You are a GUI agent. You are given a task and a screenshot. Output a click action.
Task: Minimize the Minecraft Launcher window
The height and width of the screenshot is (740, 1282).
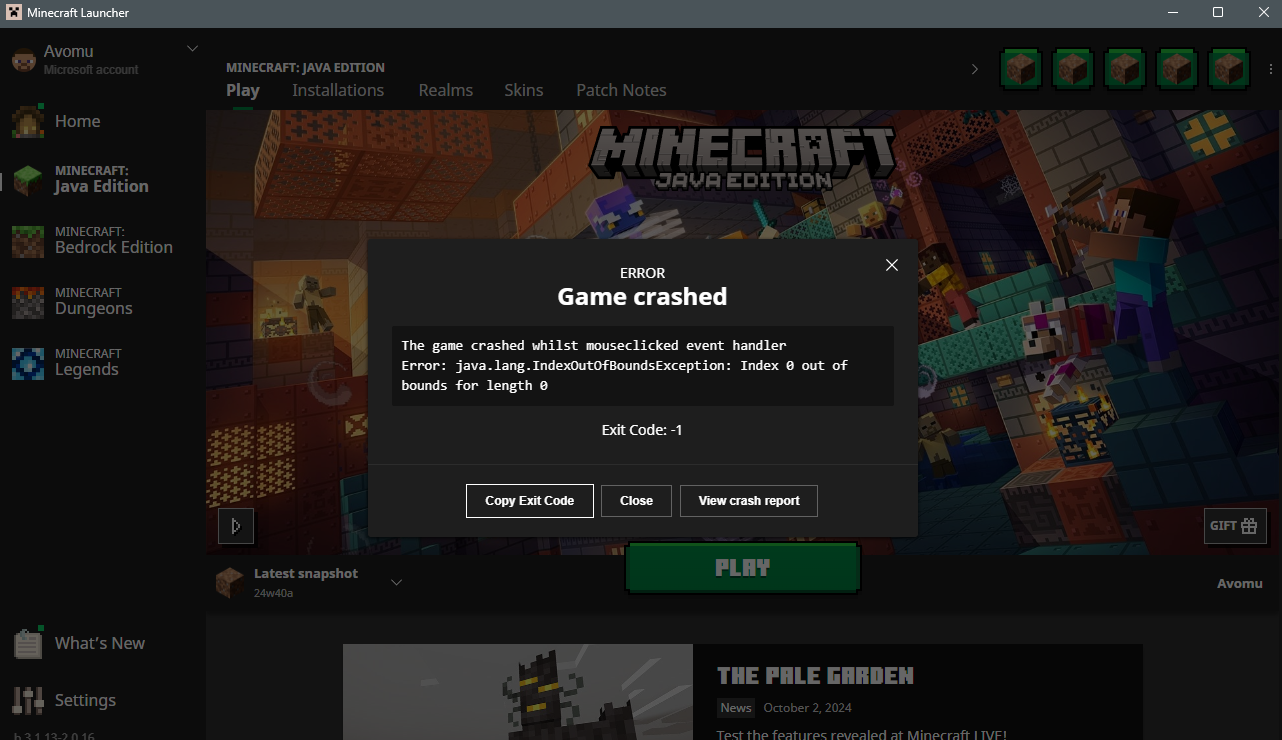click(x=1172, y=12)
